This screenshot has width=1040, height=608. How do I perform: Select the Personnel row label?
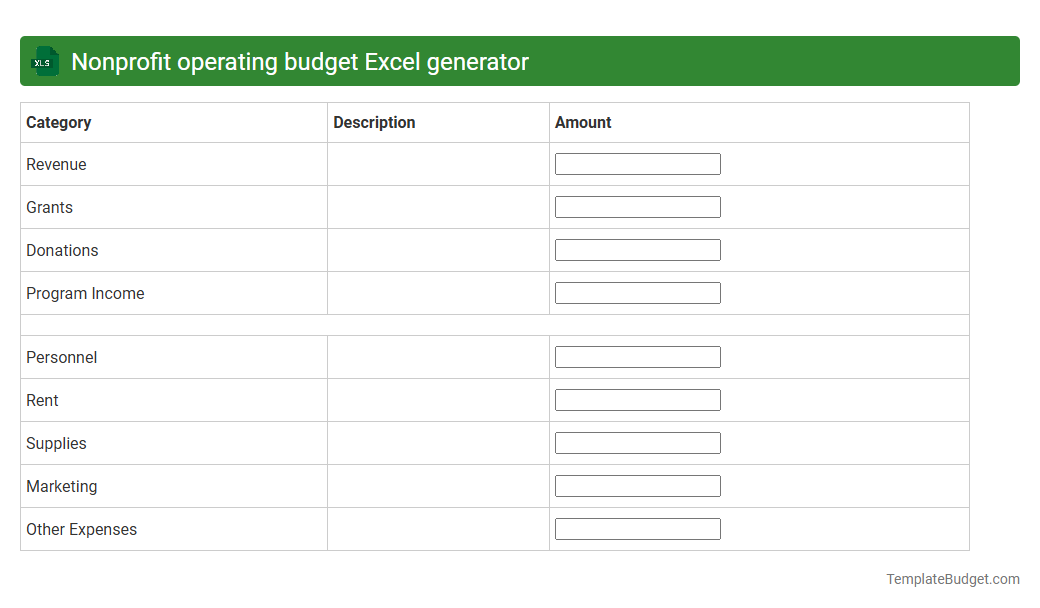point(61,357)
